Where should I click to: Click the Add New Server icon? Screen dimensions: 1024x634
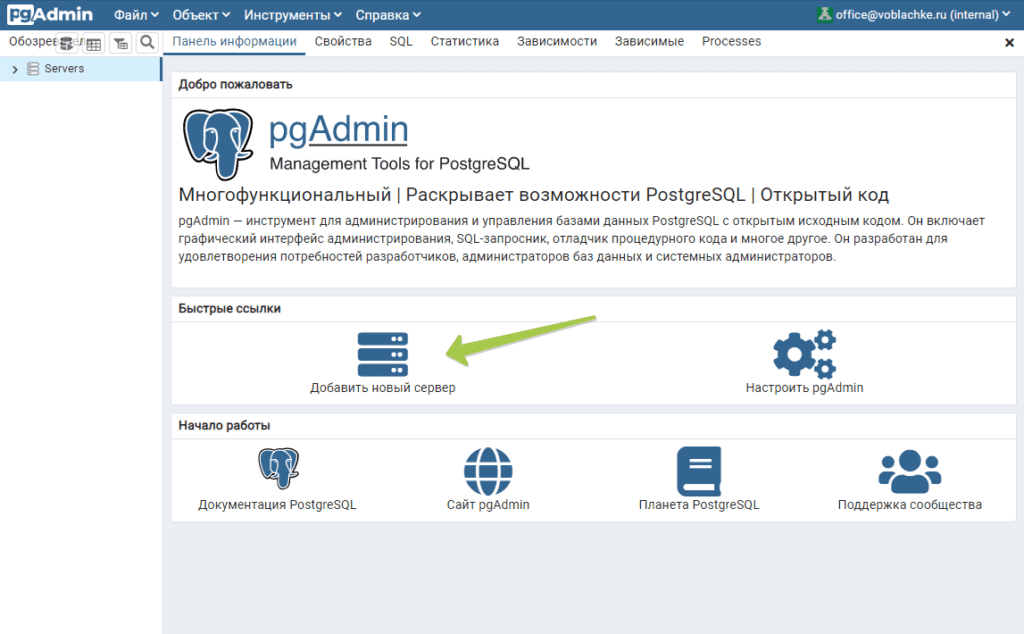click(383, 354)
